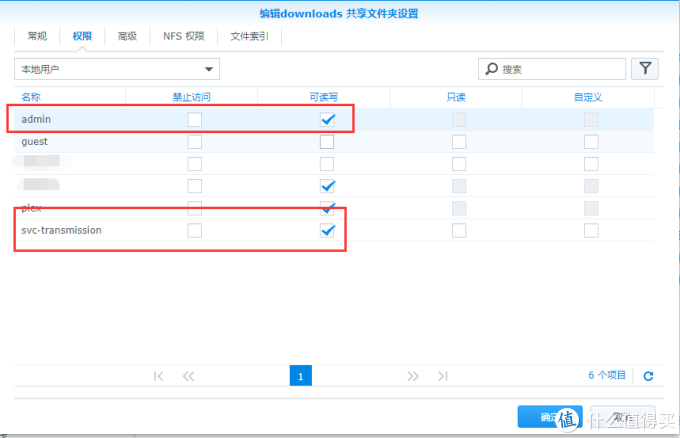680x438 pixels.
Task: Uncheck 可读写 for svc-transmission
Action: (327, 230)
